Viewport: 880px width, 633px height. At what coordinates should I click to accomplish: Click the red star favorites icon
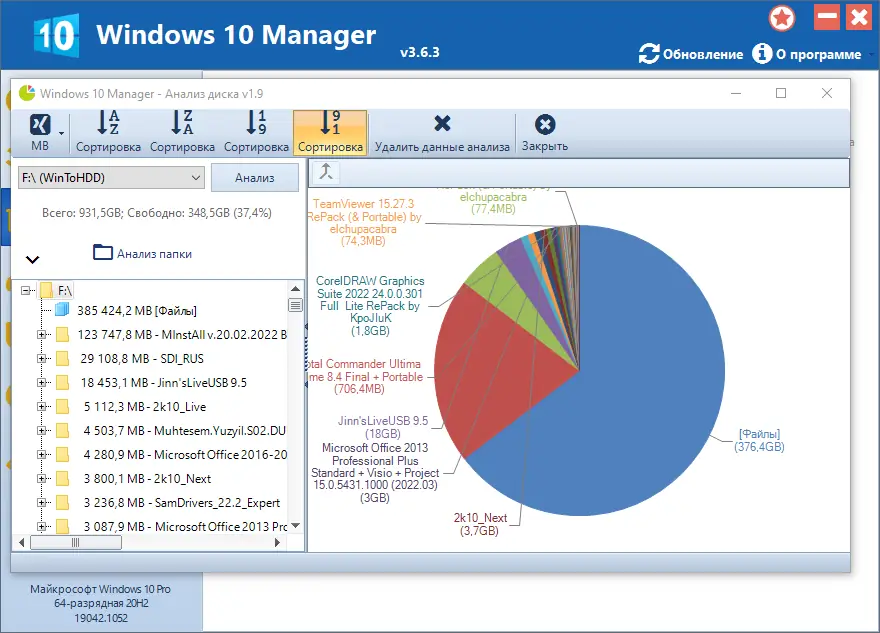(782, 18)
